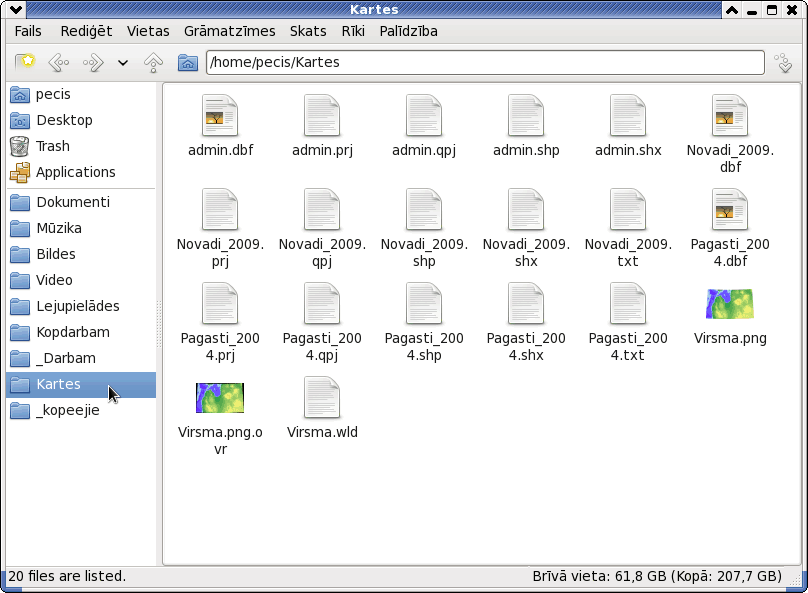The width and height of the screenshot is (808, 593).
Task: Select the Pagasti_2004.shx file icon
Action: pos(526,303)
